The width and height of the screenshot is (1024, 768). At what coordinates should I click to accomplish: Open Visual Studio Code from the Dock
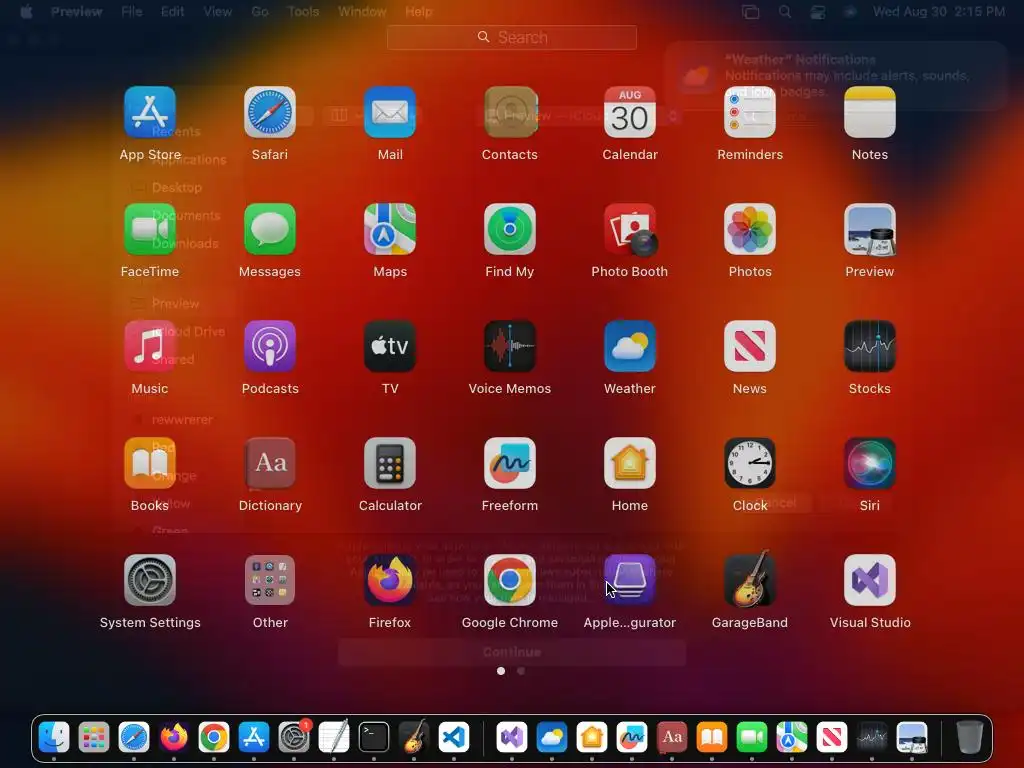[454, 737]
